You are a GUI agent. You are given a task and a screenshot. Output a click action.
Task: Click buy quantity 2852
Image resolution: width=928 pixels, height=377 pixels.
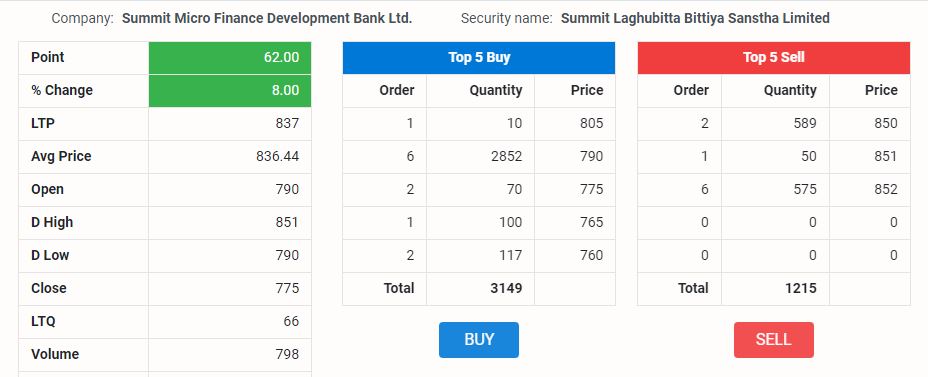507,156
